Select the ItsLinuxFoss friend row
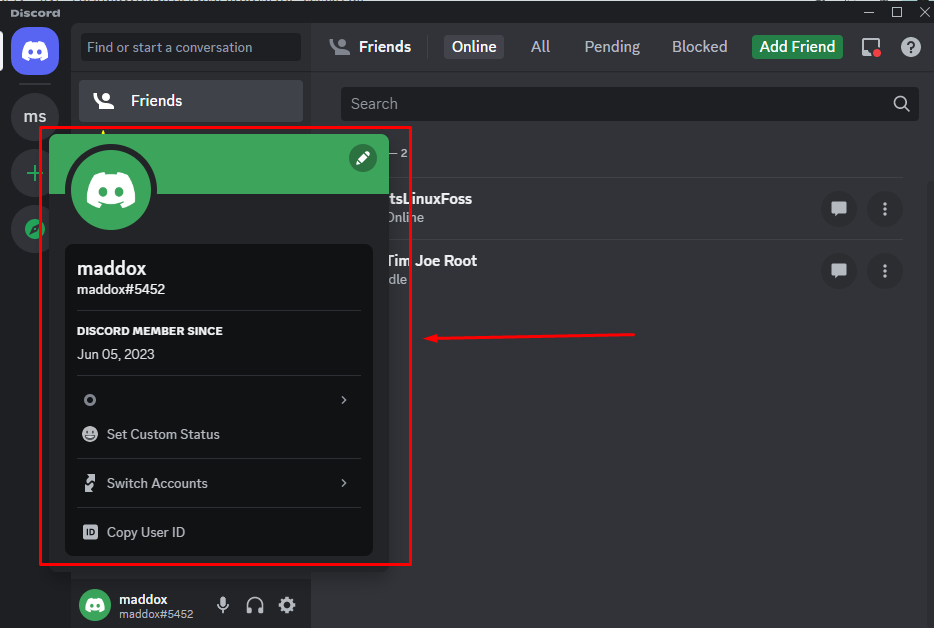The height and width of the screenshot is (628, 934). [x=645, y=209]
